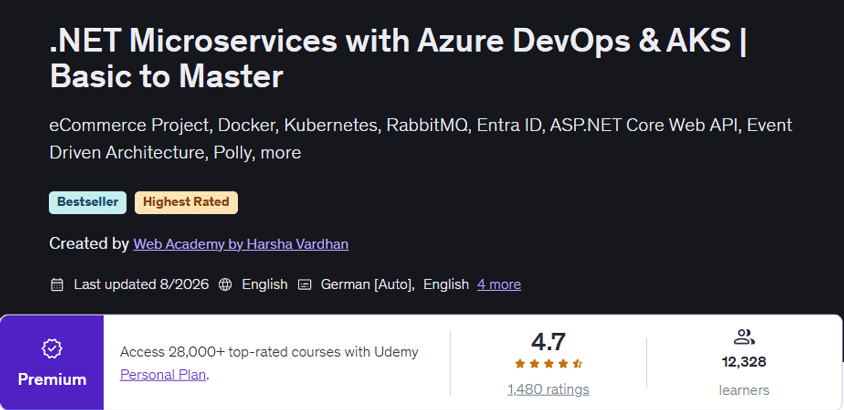Click the Last updated 8/2026 text

(141, 284)
